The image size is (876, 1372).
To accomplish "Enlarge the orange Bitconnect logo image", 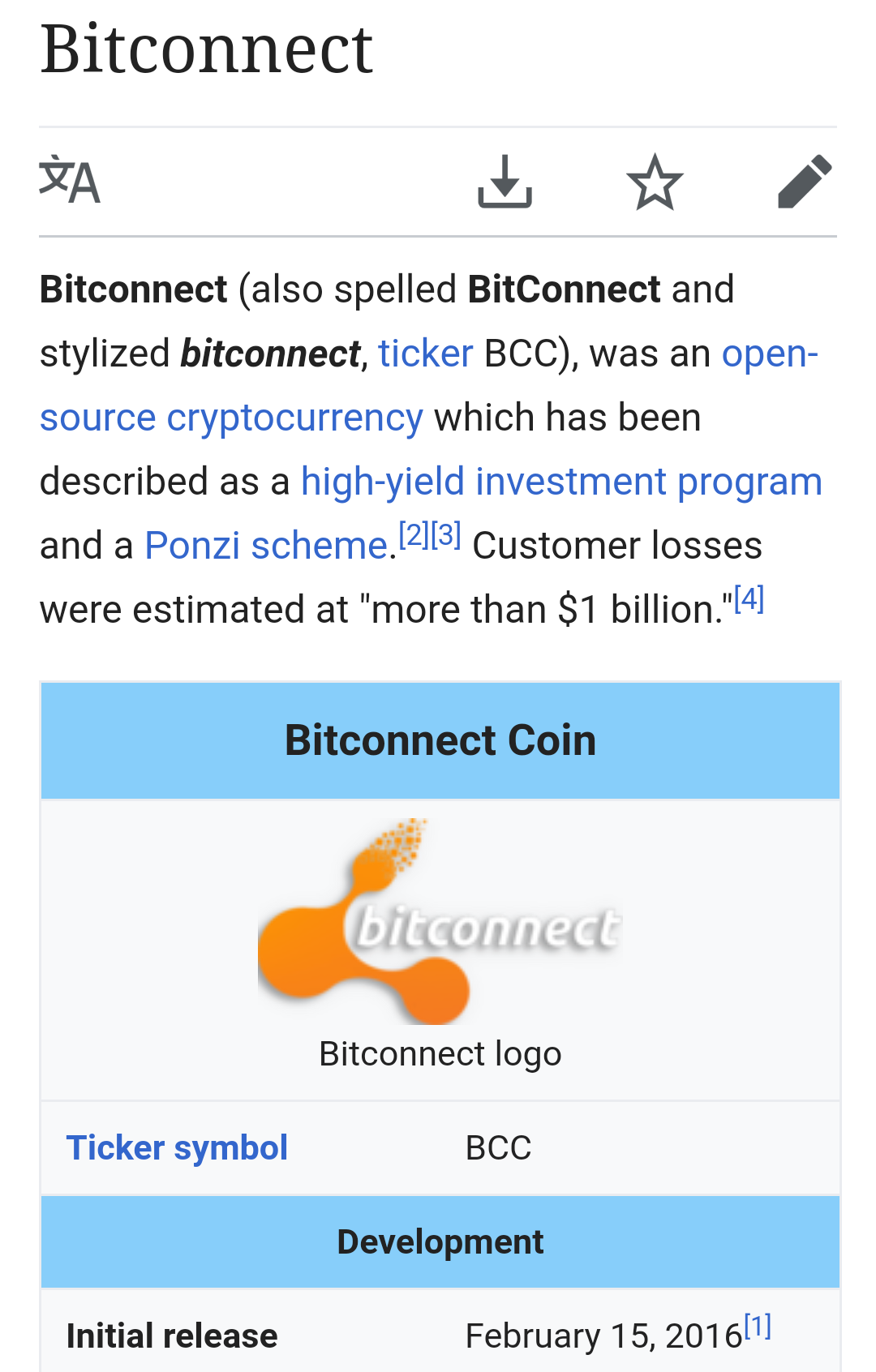I will (x=440, y=921).
